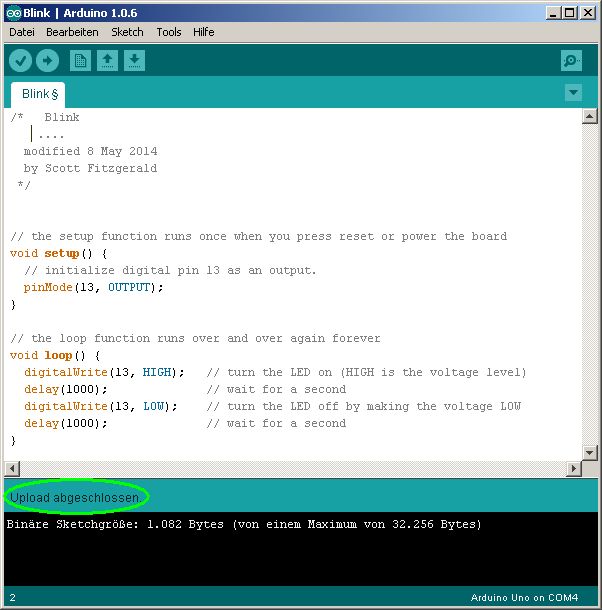Select the Blink sketch tab
Viewport: 602px width, 610px height.
coord(38,95)
